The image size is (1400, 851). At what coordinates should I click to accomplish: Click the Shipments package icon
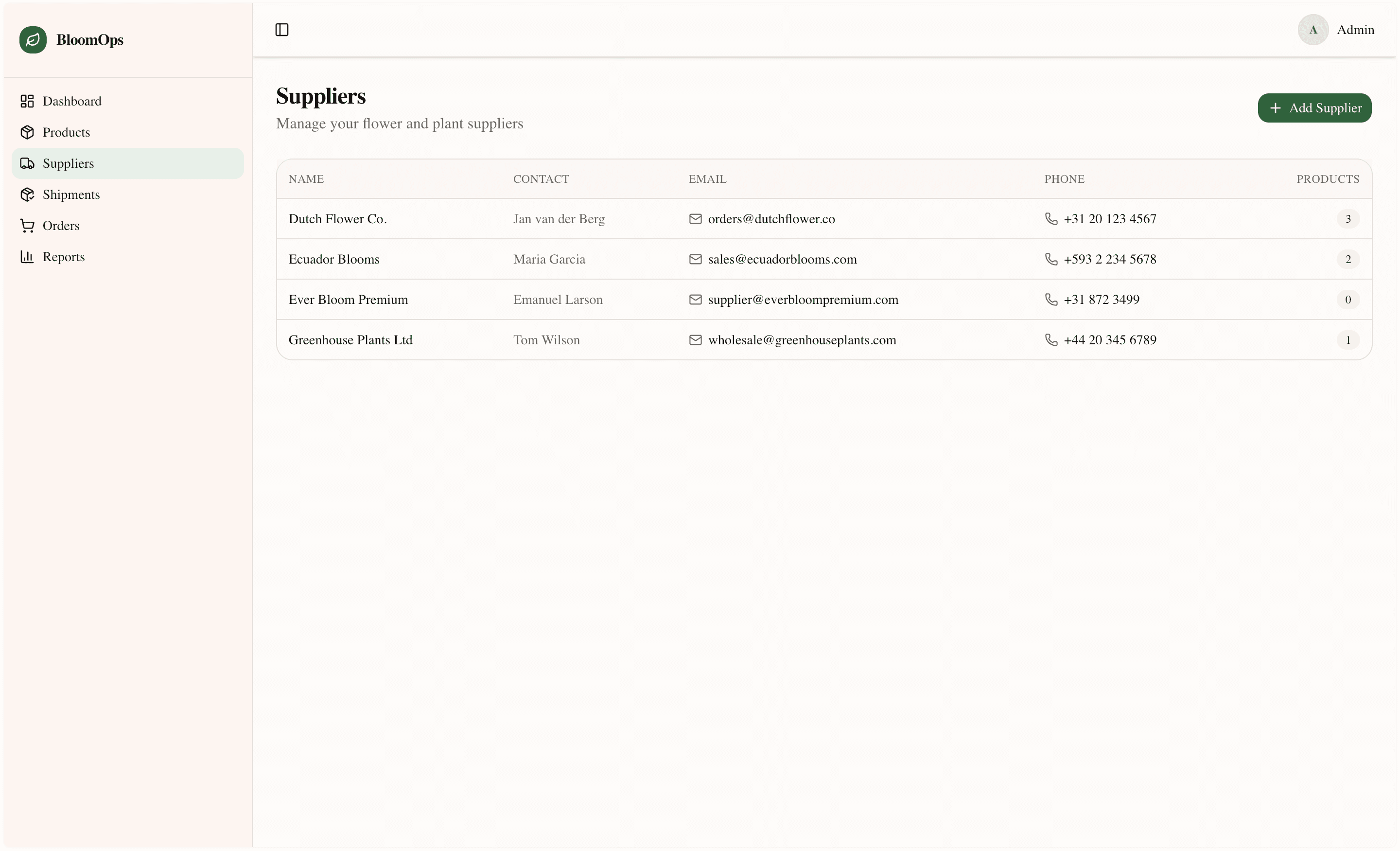click(x=27, y=195)
